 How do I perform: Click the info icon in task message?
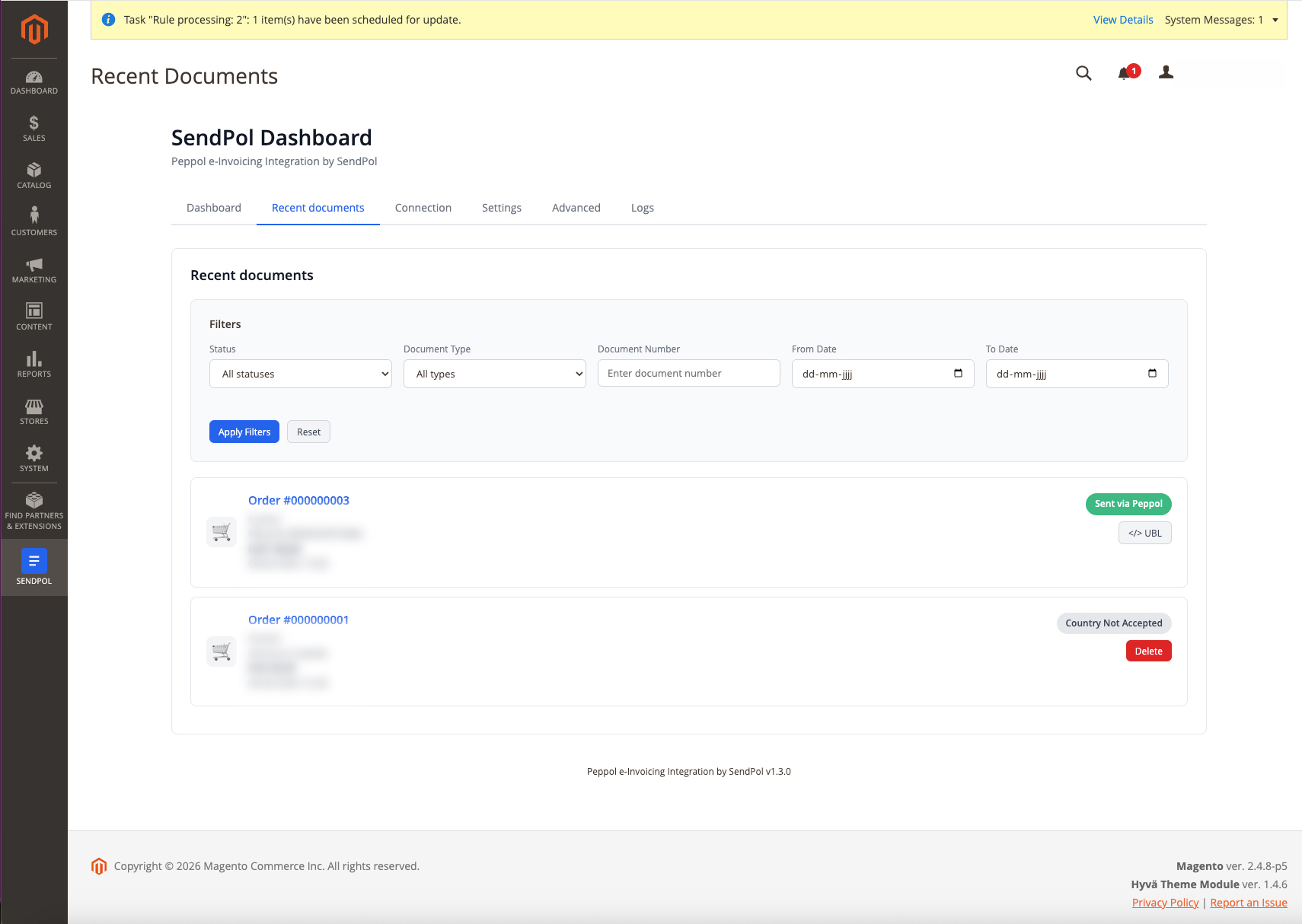(108, 20)
